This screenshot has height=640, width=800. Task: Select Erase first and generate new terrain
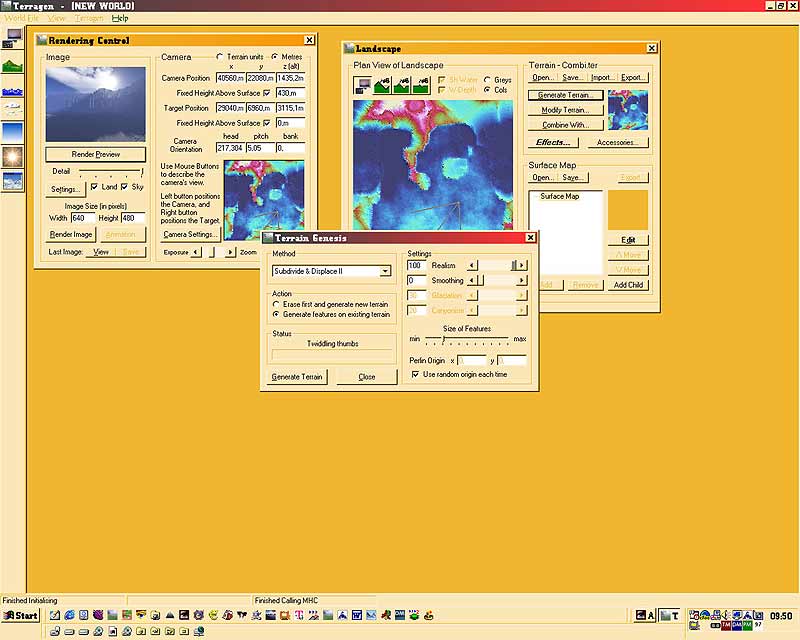[x=277, y=302]
